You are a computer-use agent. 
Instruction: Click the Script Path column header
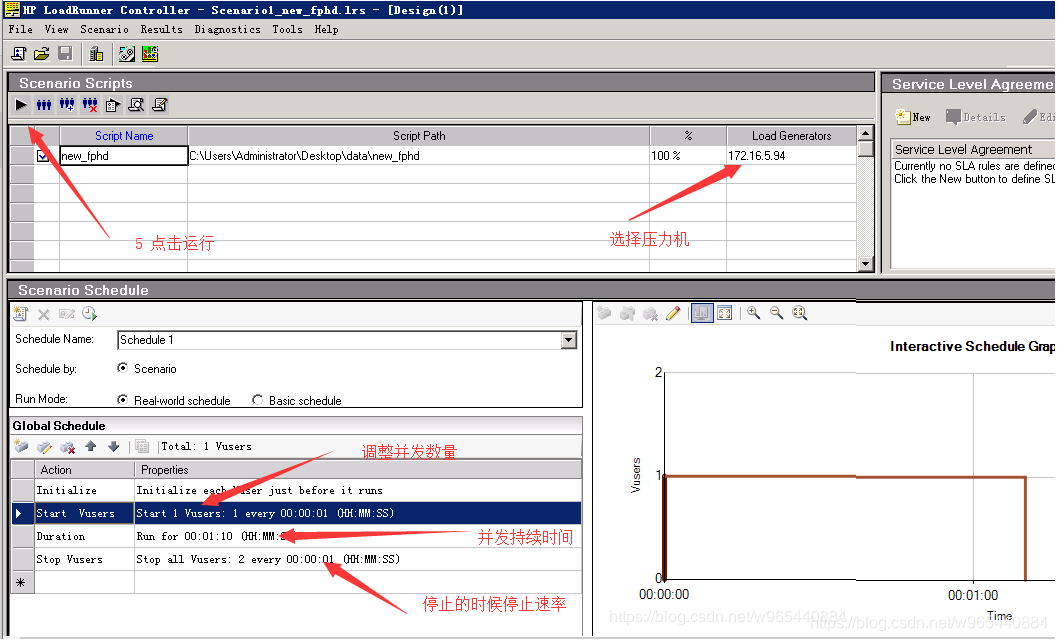419,135
